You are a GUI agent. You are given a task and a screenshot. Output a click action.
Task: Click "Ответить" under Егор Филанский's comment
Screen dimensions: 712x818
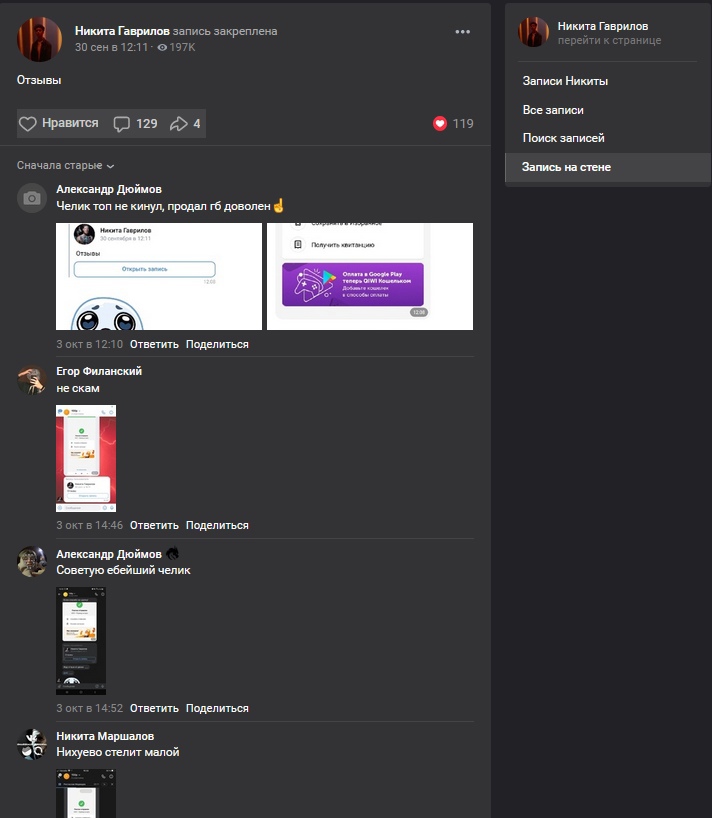154,525
